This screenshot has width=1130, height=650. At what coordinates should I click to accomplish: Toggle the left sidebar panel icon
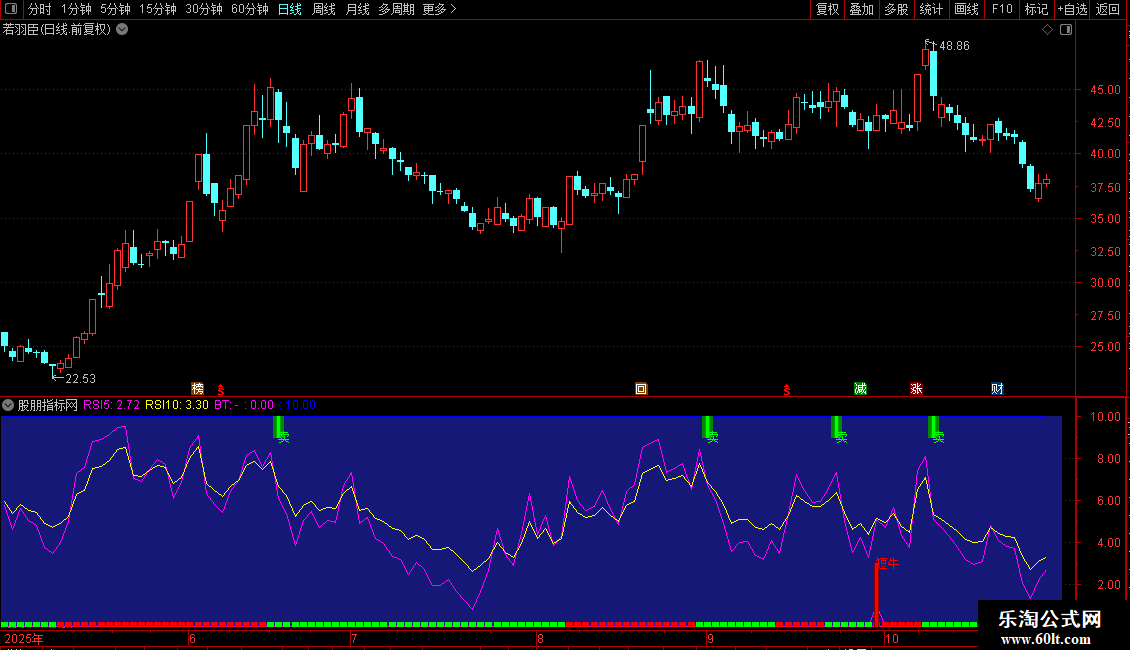click(11, 9)
